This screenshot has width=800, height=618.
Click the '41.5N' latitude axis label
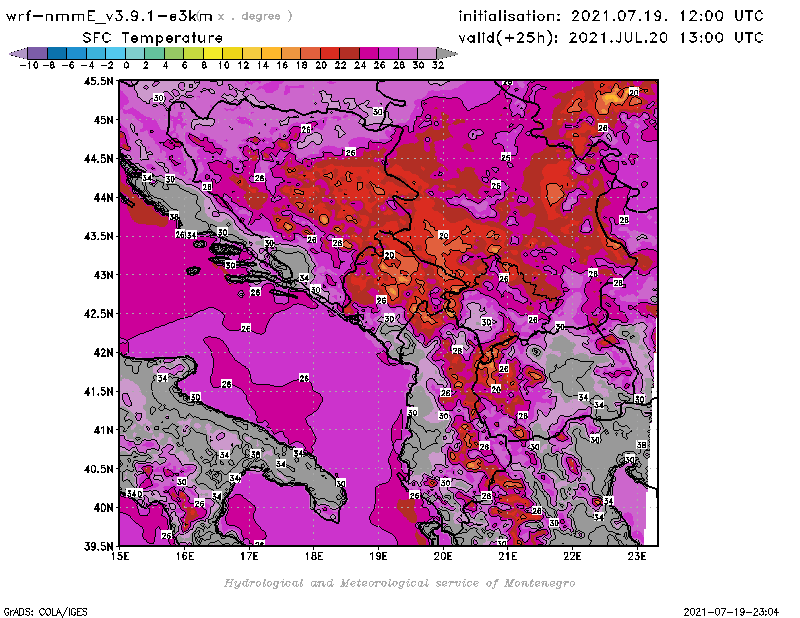coord(98,391)
